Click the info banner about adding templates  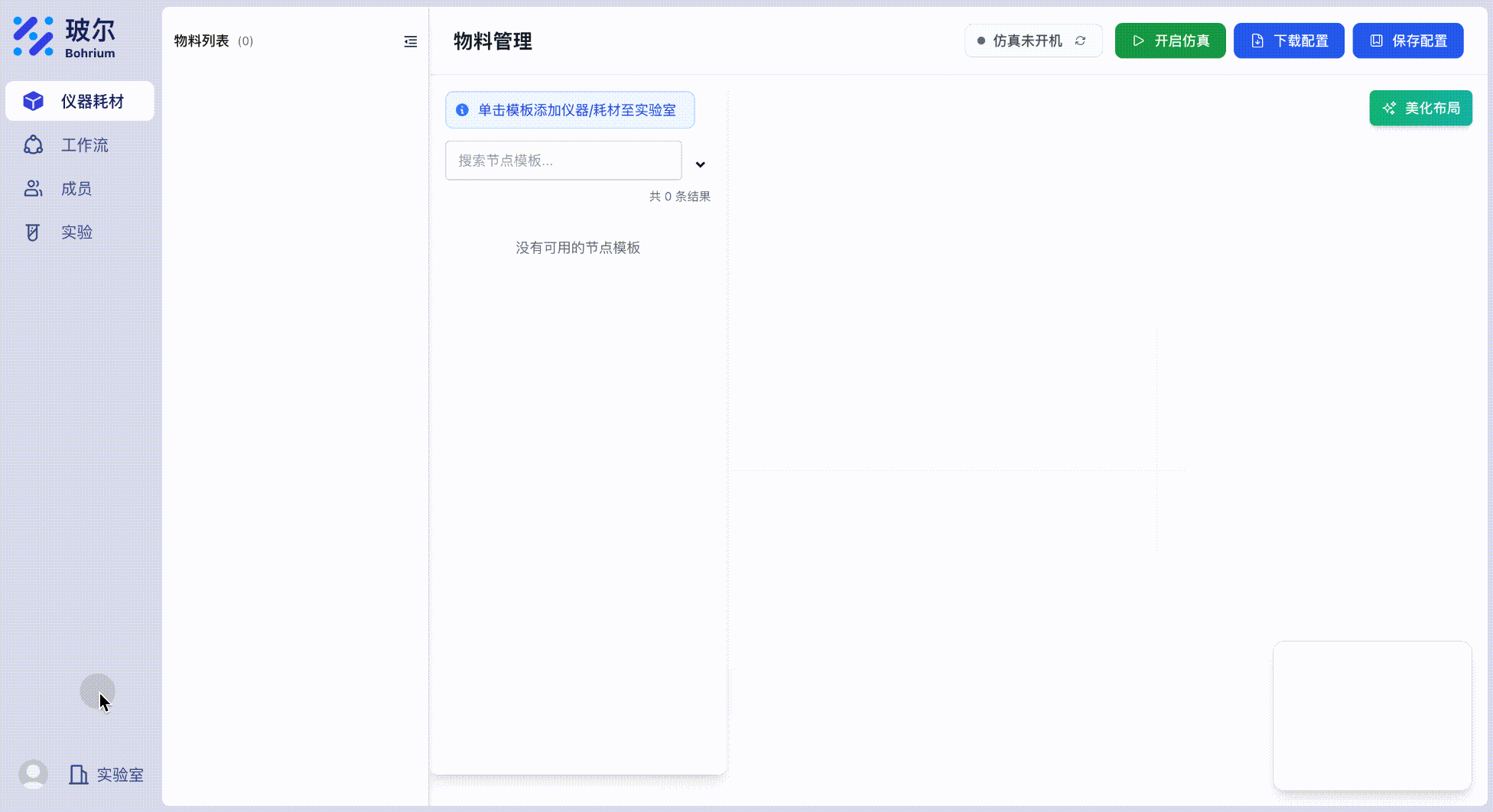[569, 109]
